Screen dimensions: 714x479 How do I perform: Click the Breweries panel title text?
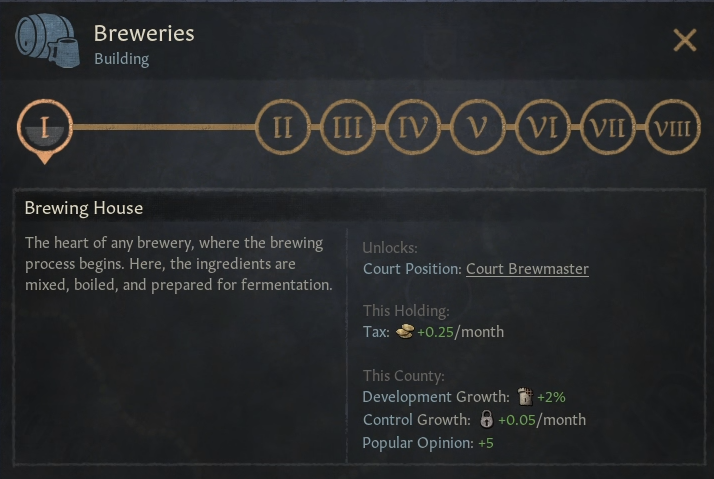click(x=144, y=33)
